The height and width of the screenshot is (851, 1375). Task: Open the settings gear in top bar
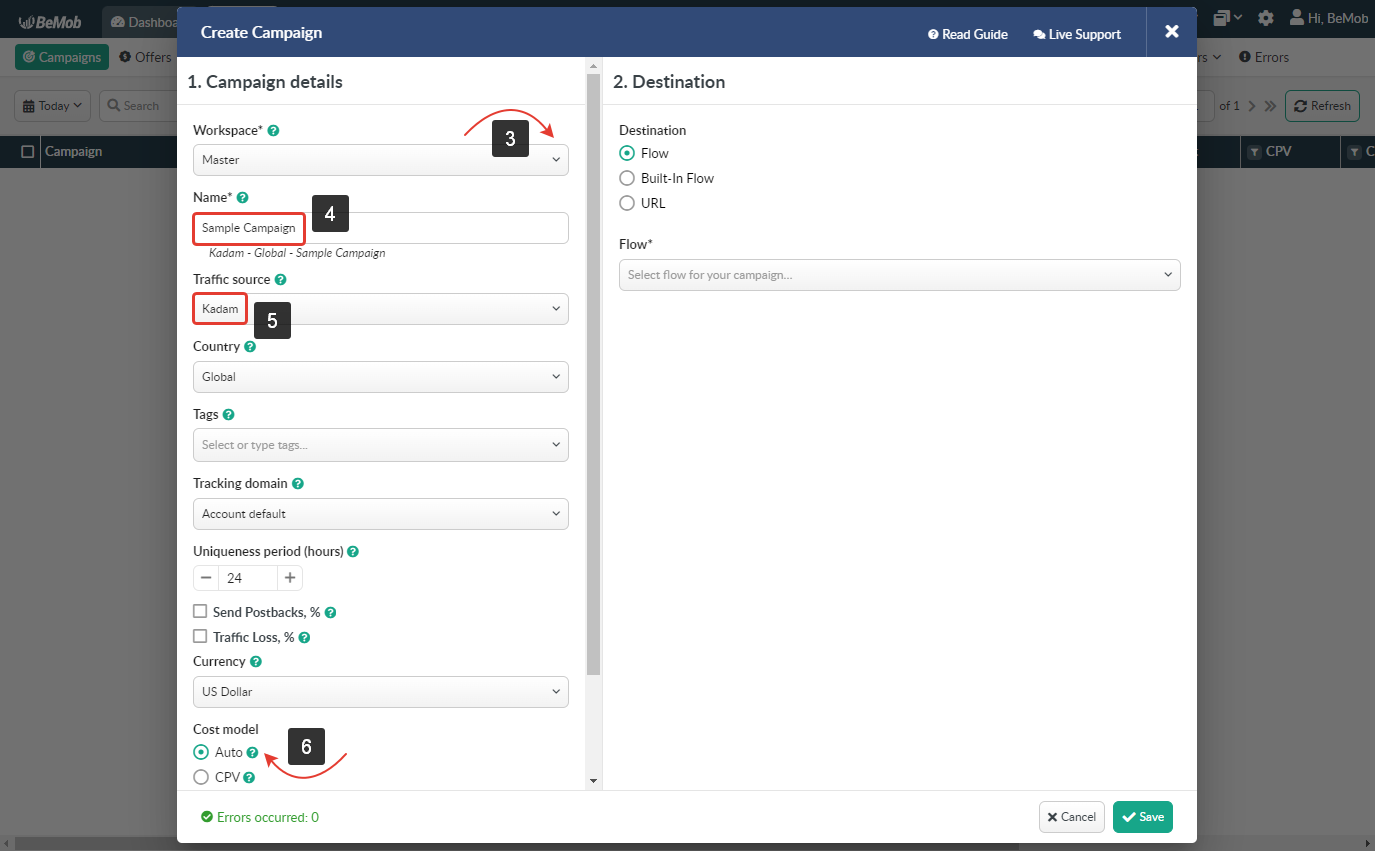(1266, 18)
